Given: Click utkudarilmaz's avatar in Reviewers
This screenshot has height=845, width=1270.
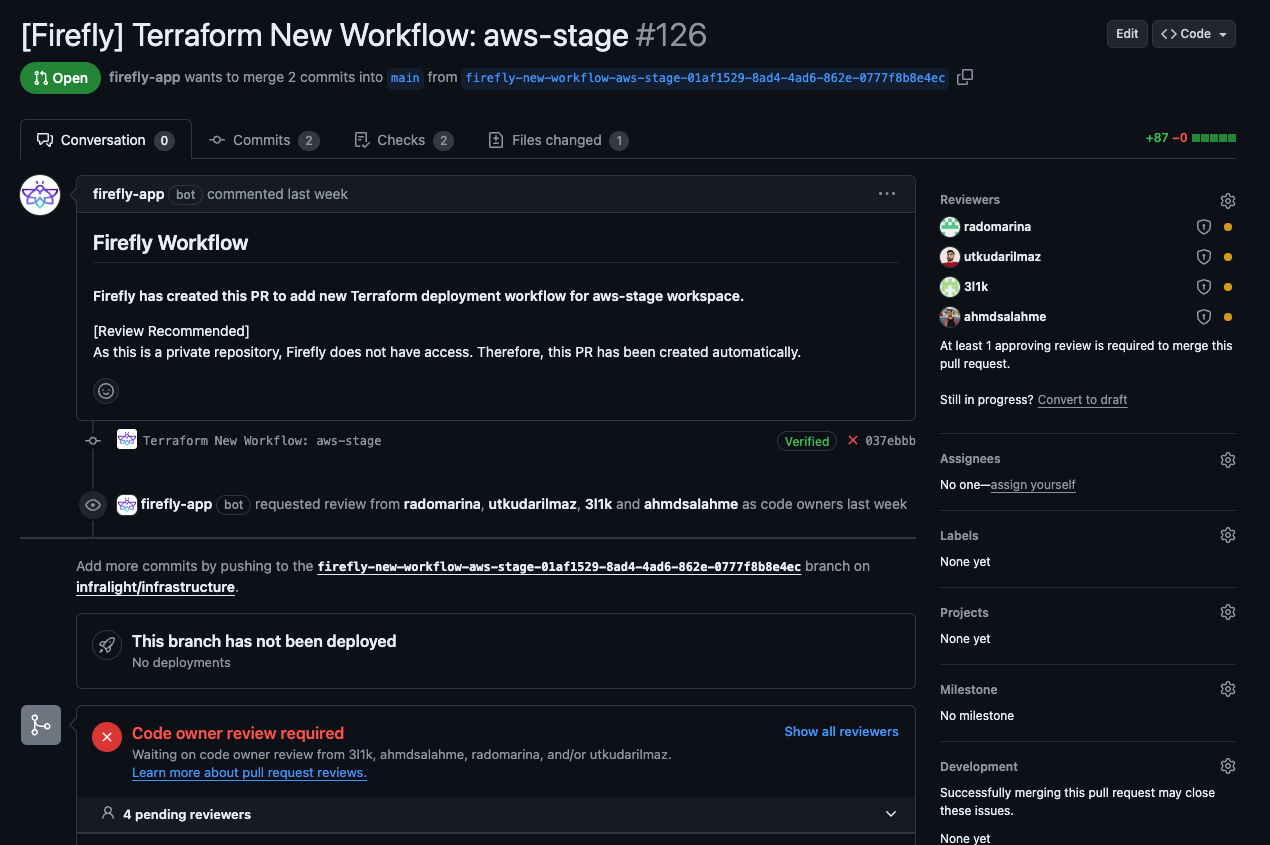Looking at the screenshot, I should pyautogui.click(x=950, y=257).
